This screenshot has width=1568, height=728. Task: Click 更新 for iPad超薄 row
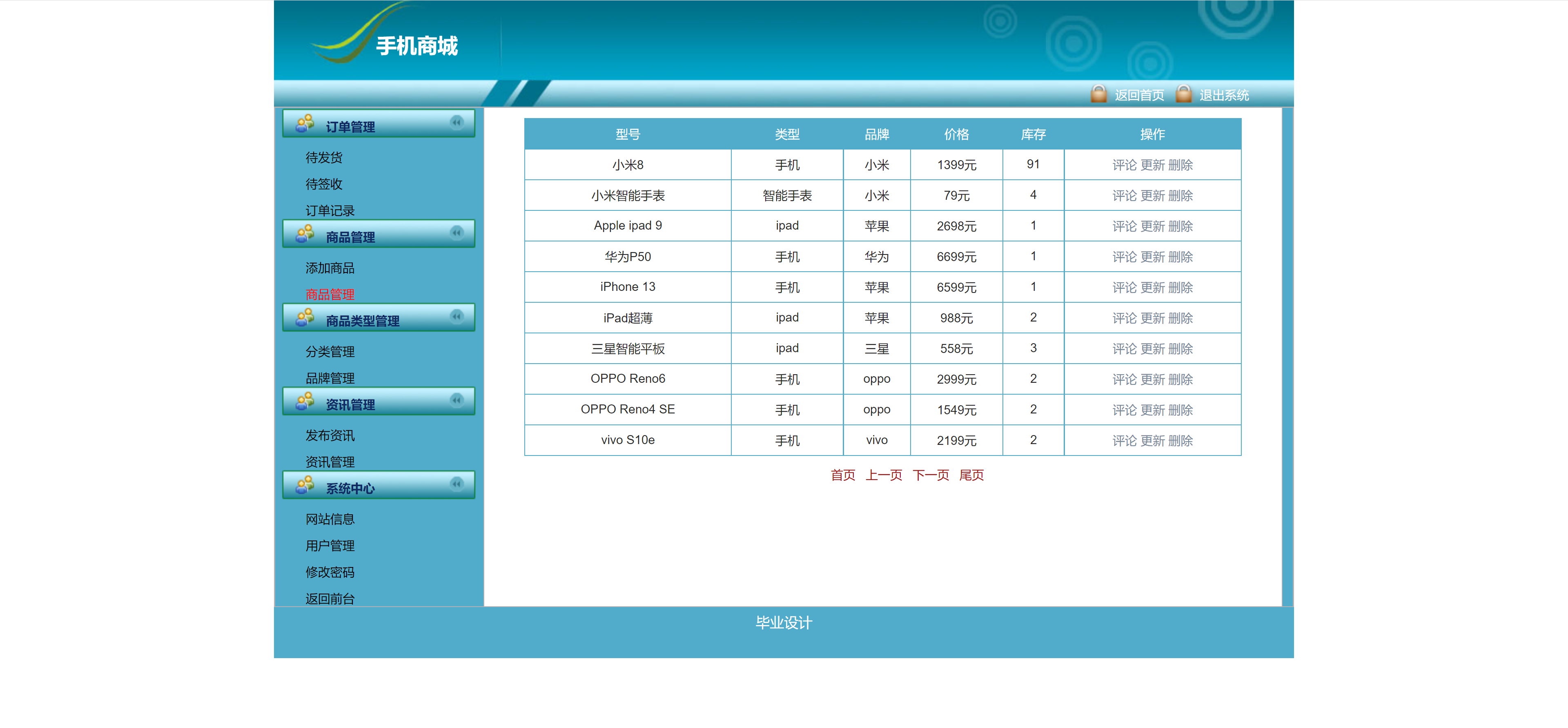click(x=1152, y=318)
